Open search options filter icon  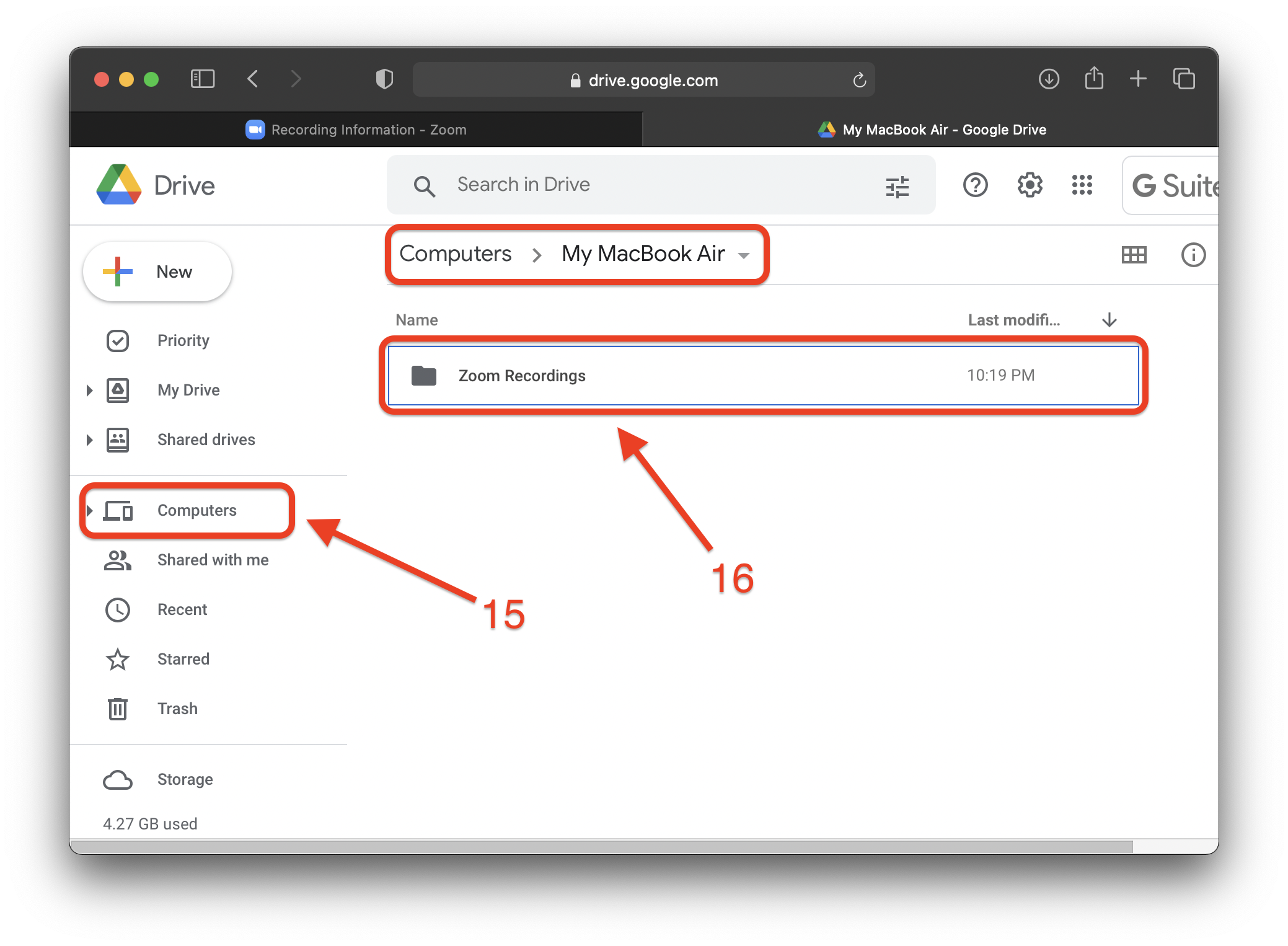[x=897, y=186]
